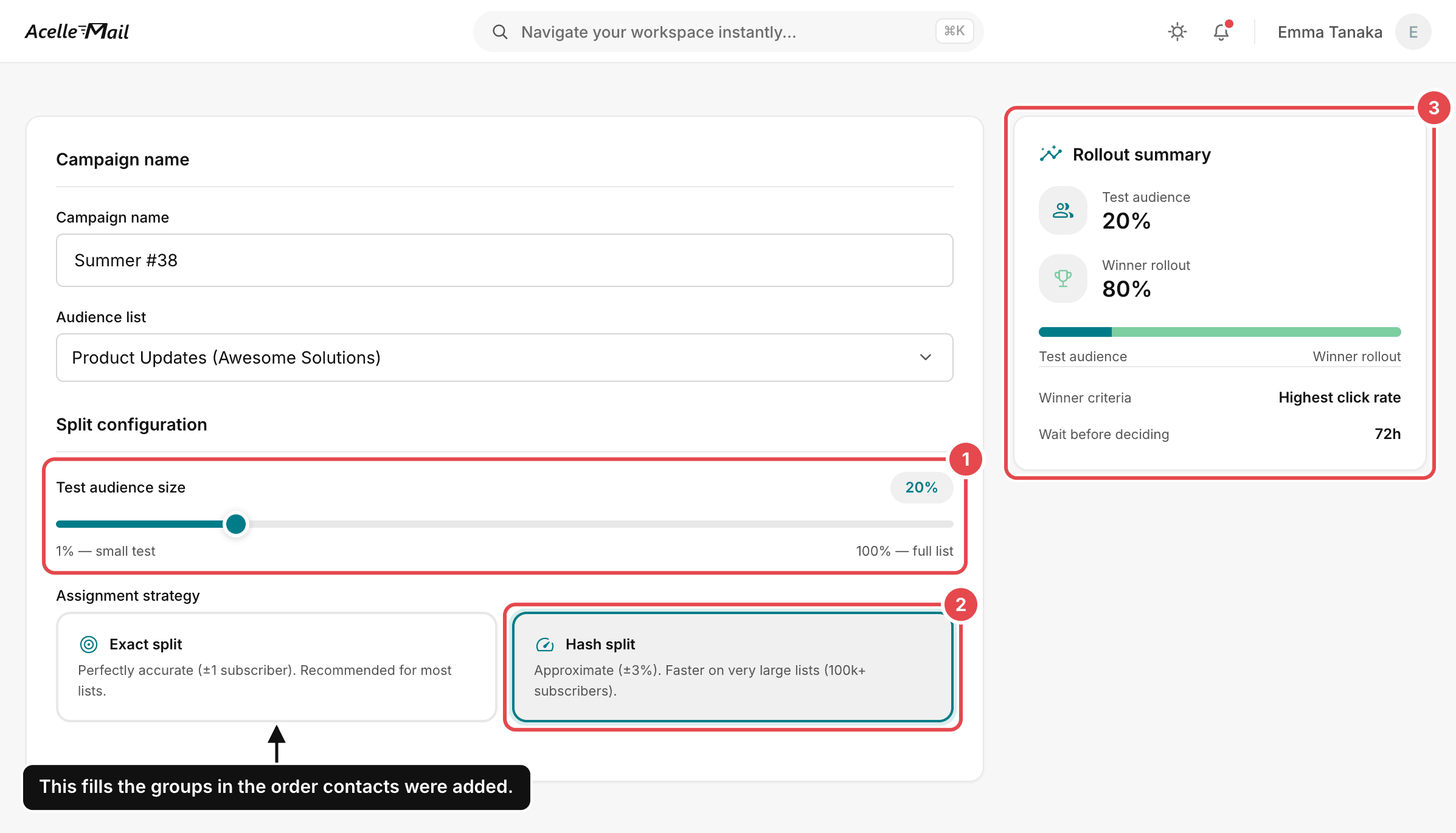Screen dimensions: 1456x833
Task: Click the Winner rollout trophy icon
Action: click(1063, 278)
